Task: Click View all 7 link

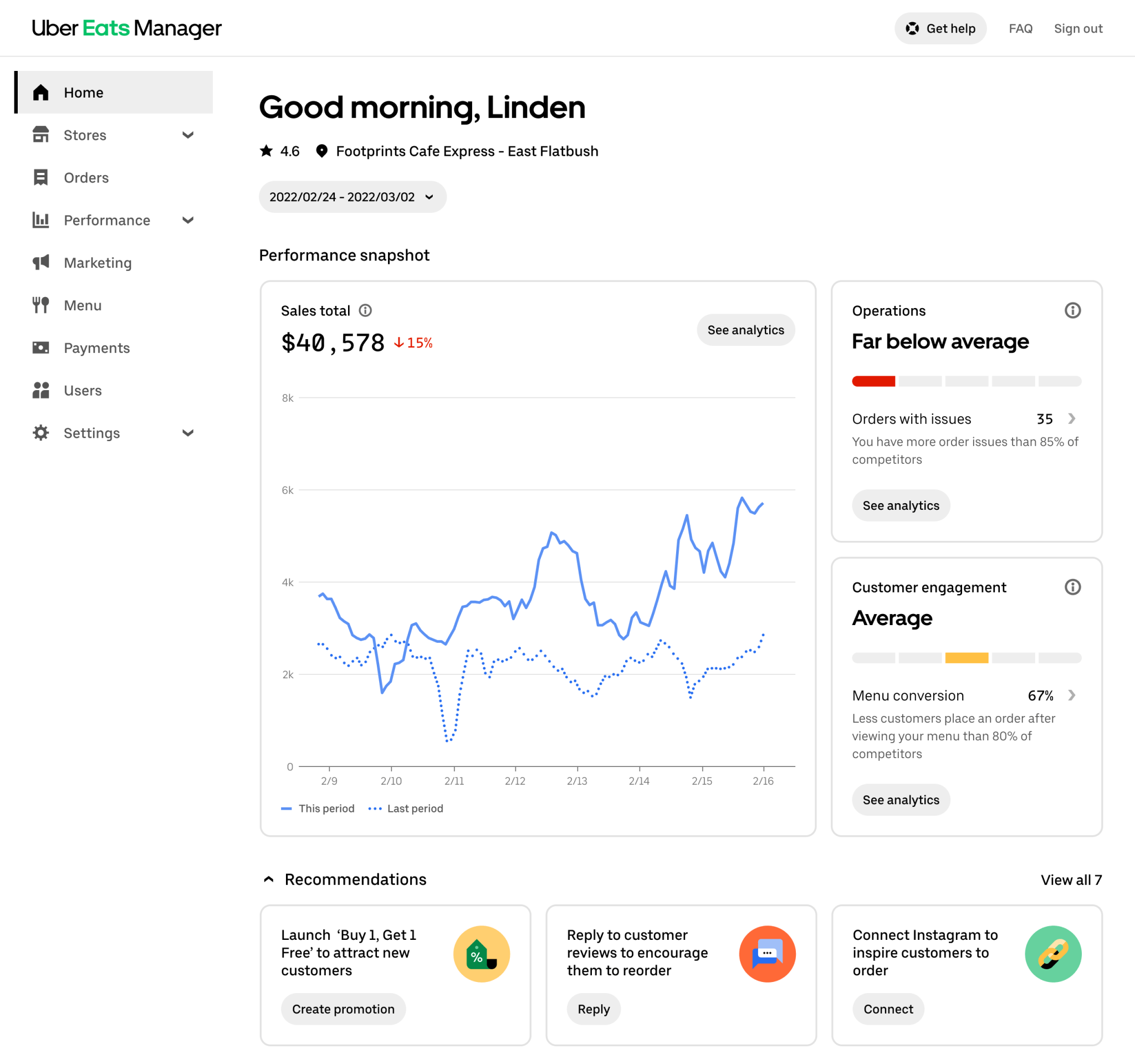Action: click(1071, 880)
